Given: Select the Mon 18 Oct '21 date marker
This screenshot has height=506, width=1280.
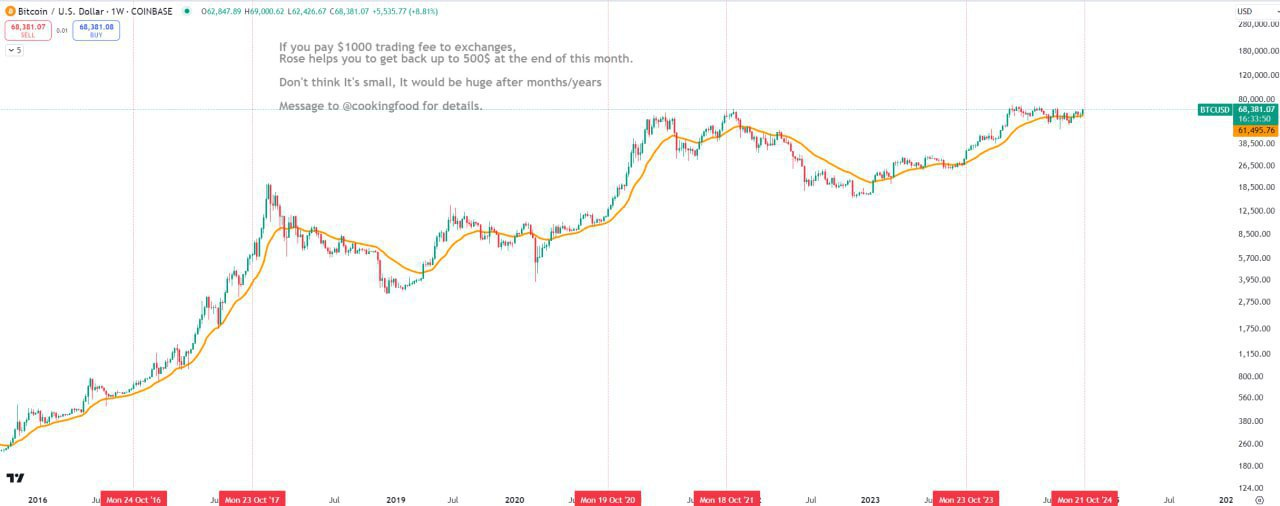Looking at the screenshot, I should (727, 499).
